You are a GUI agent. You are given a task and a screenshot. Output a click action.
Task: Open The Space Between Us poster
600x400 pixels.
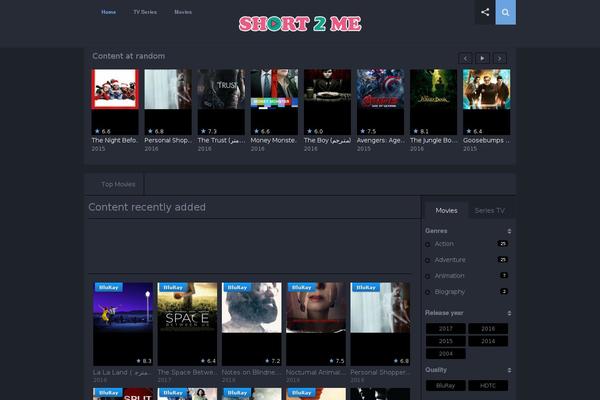click(x=187, y=320)
